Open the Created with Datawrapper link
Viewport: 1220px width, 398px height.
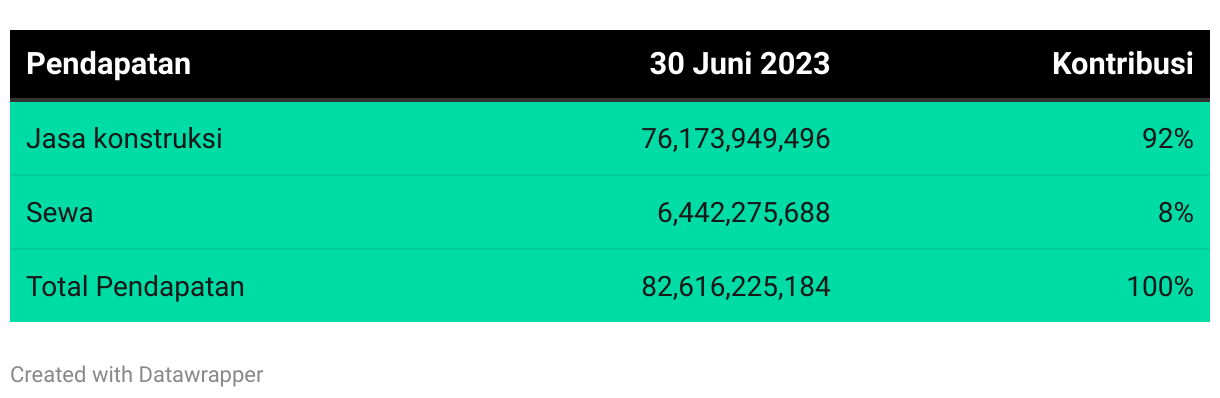[137, 375]
